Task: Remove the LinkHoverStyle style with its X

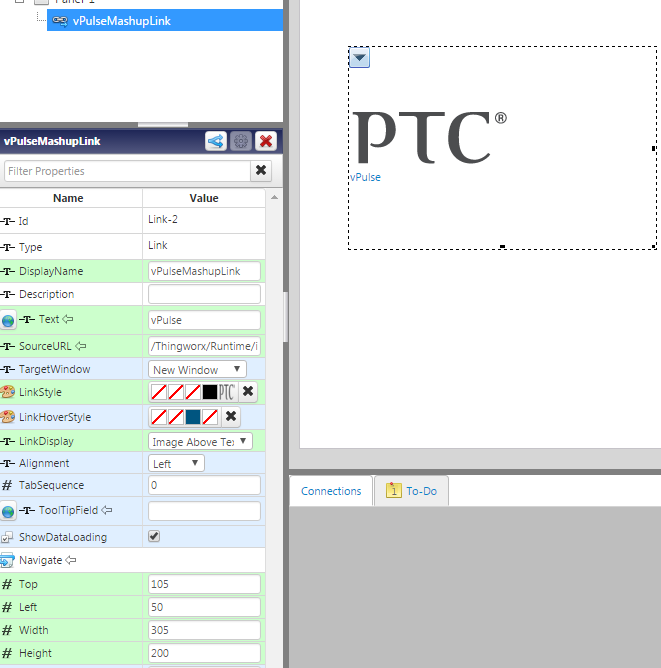Action: click(231, 416)
